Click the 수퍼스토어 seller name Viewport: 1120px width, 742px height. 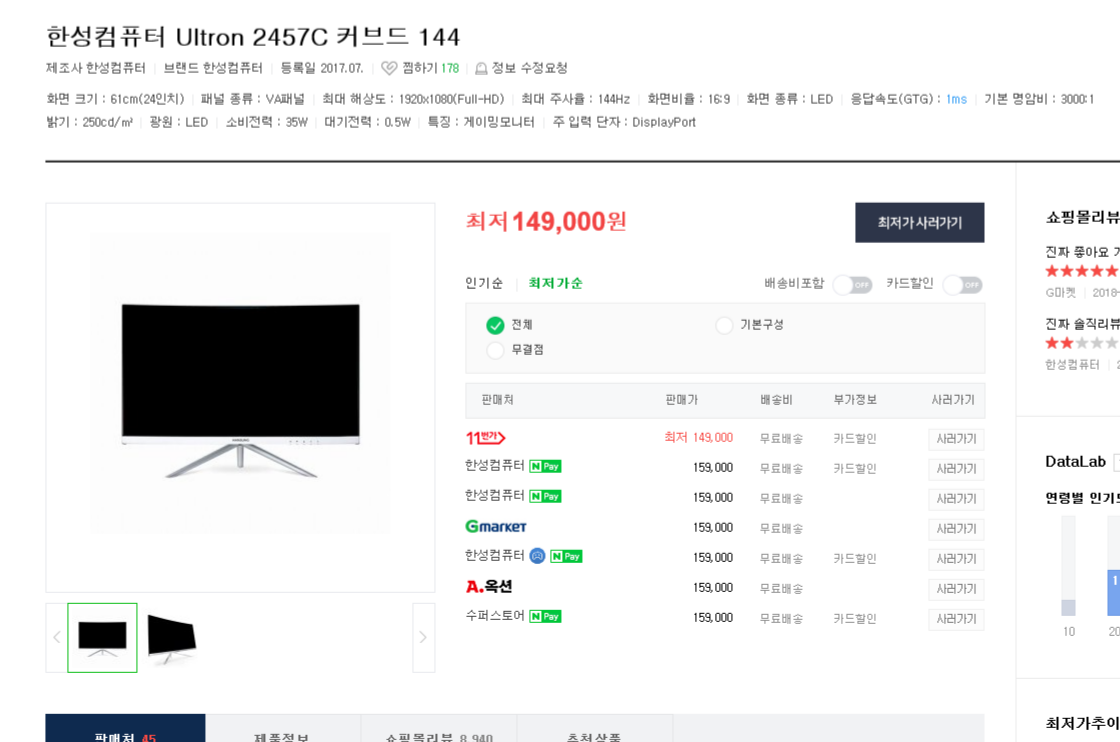click(495, 616)
